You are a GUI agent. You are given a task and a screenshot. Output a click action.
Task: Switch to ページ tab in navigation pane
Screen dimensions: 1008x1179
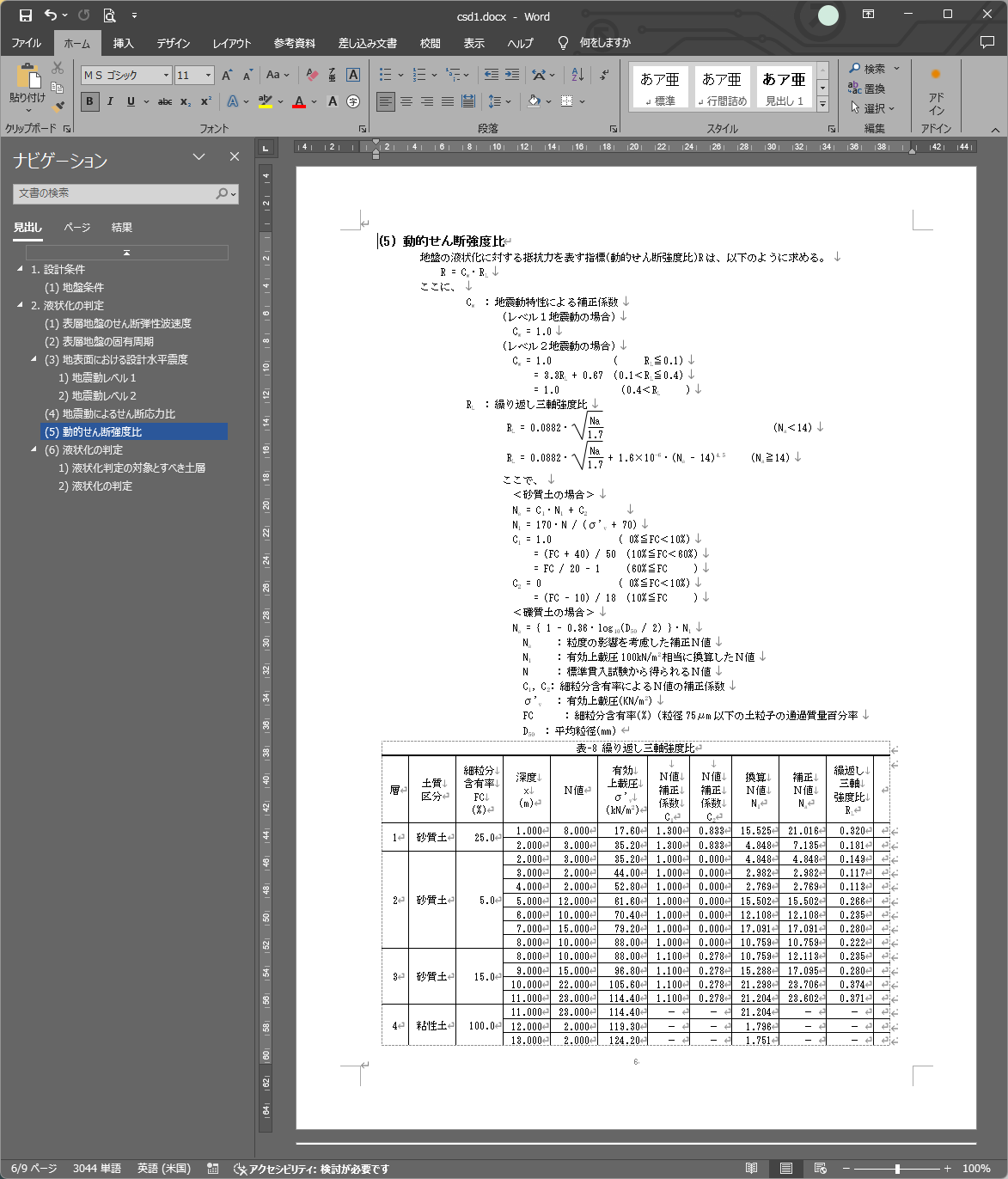point(76,228)
